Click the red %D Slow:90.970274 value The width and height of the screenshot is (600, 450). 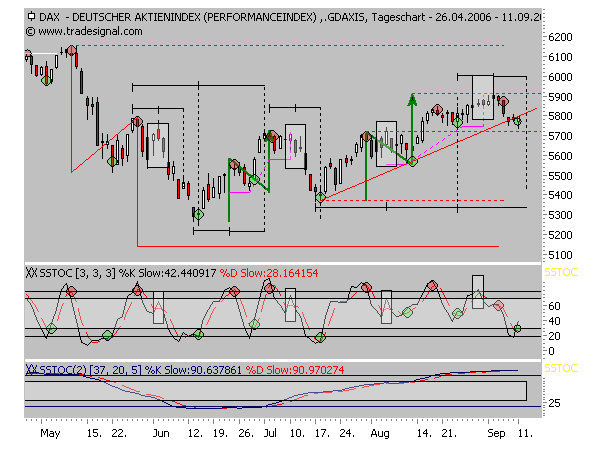[x=295, y=370]
